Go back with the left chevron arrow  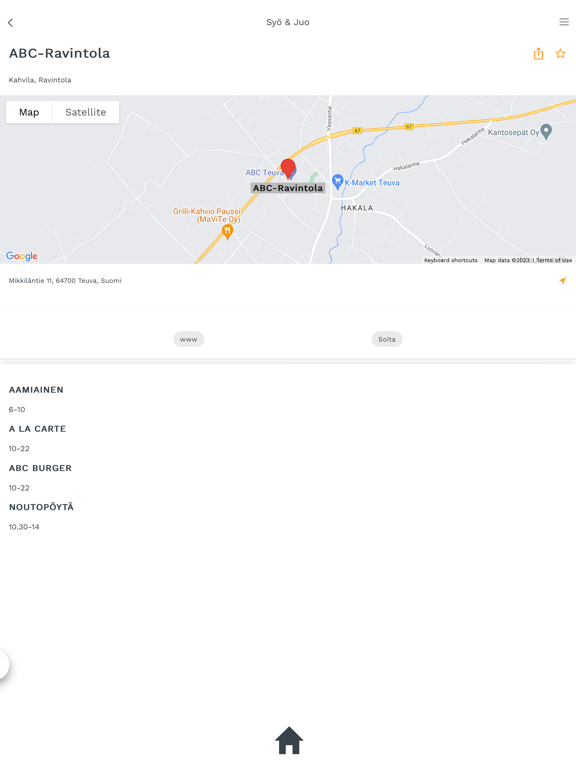click(10, 23)
